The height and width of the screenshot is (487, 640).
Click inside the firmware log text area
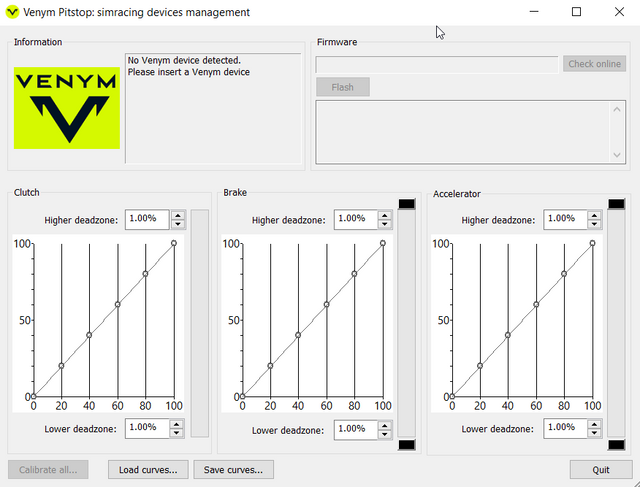pyautogui.click(x=463, y=132)
